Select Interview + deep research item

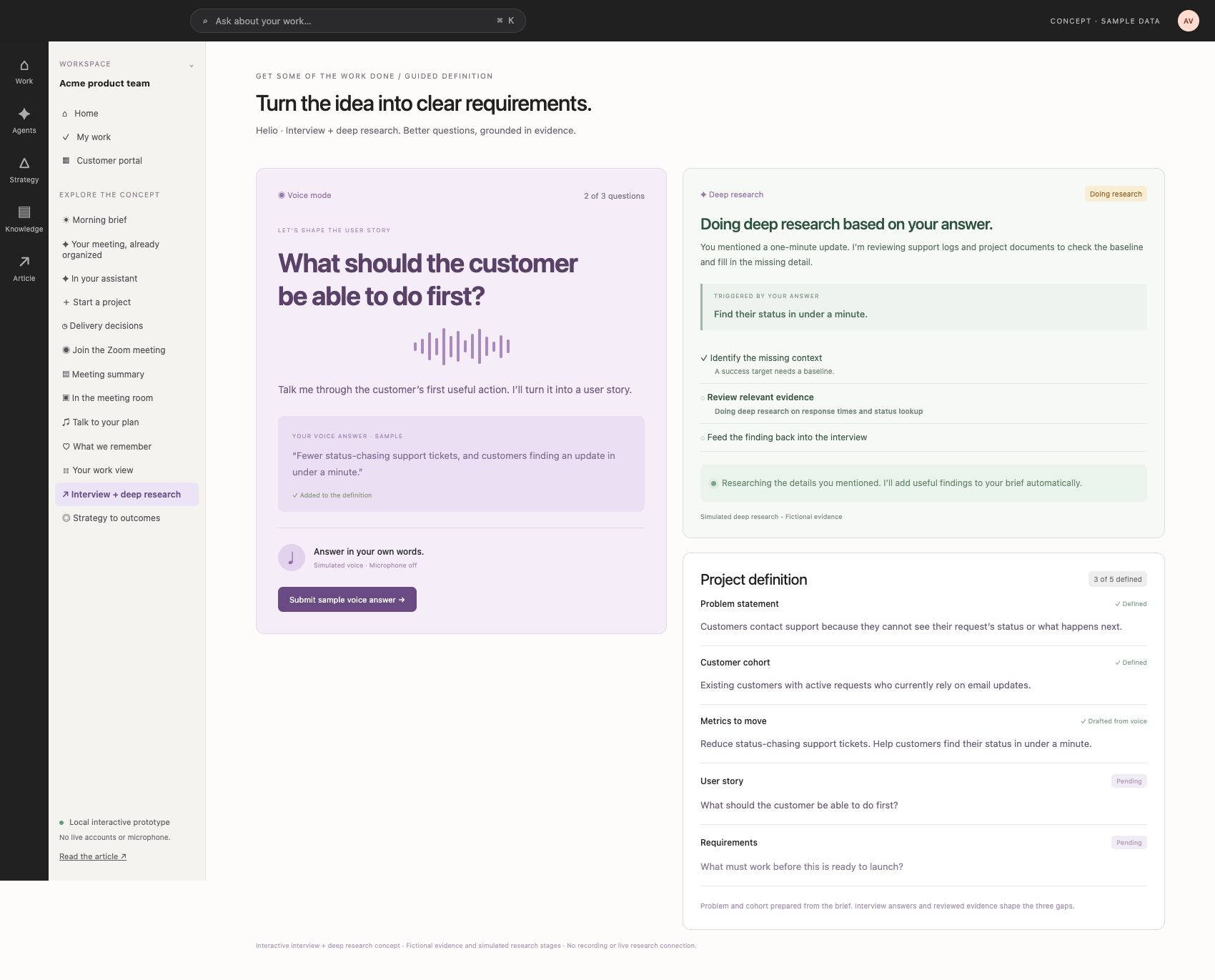pyautogui.click(x=127, y=495)
